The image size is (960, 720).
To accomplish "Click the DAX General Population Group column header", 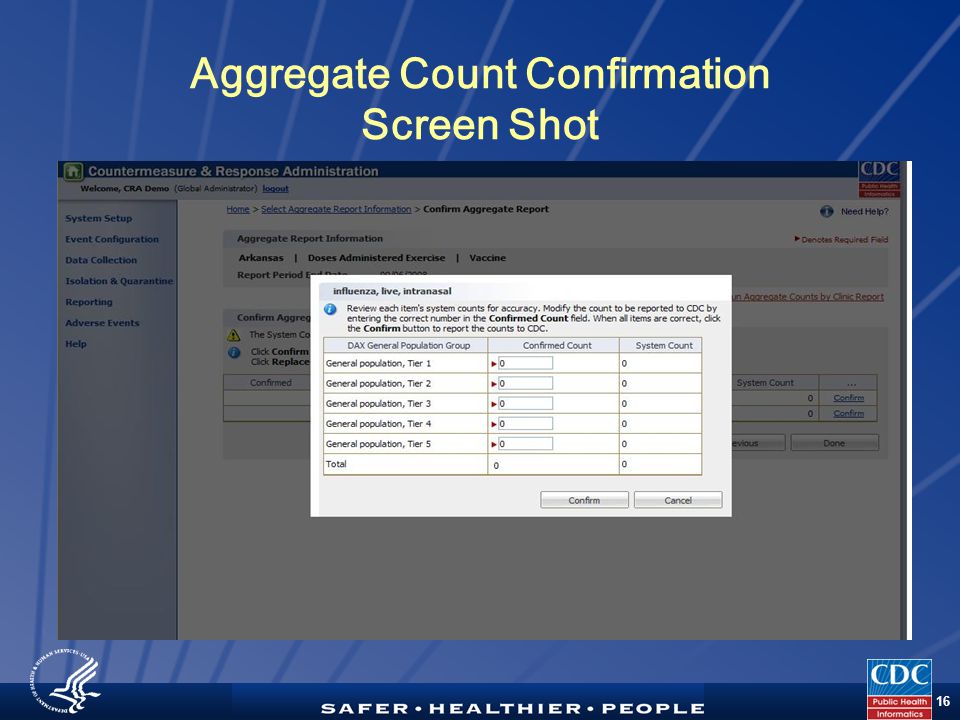I will [408, 345].
